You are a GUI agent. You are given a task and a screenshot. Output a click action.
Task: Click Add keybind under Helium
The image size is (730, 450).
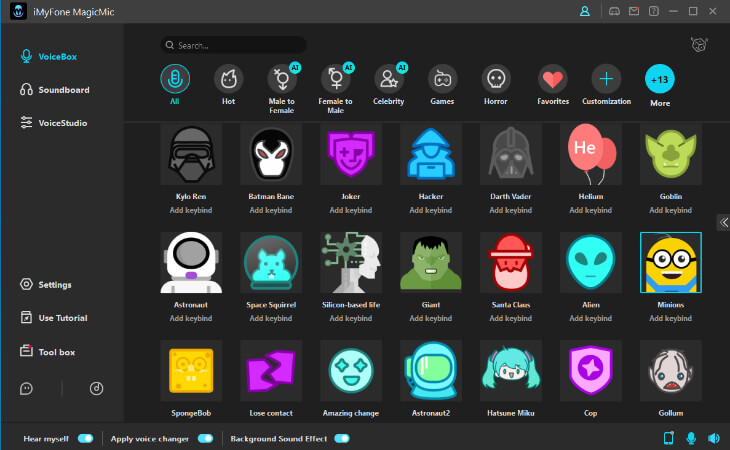point(591,210)
